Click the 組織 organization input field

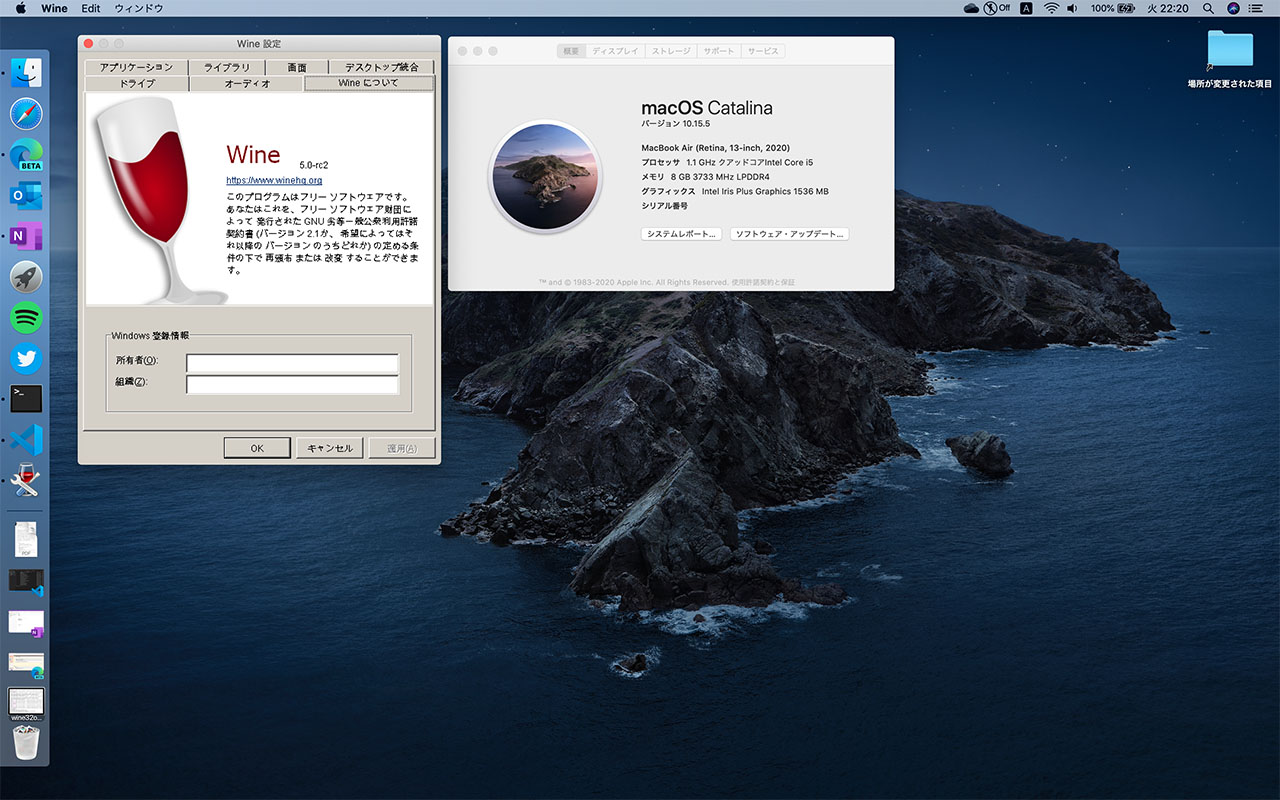point(292,385)
